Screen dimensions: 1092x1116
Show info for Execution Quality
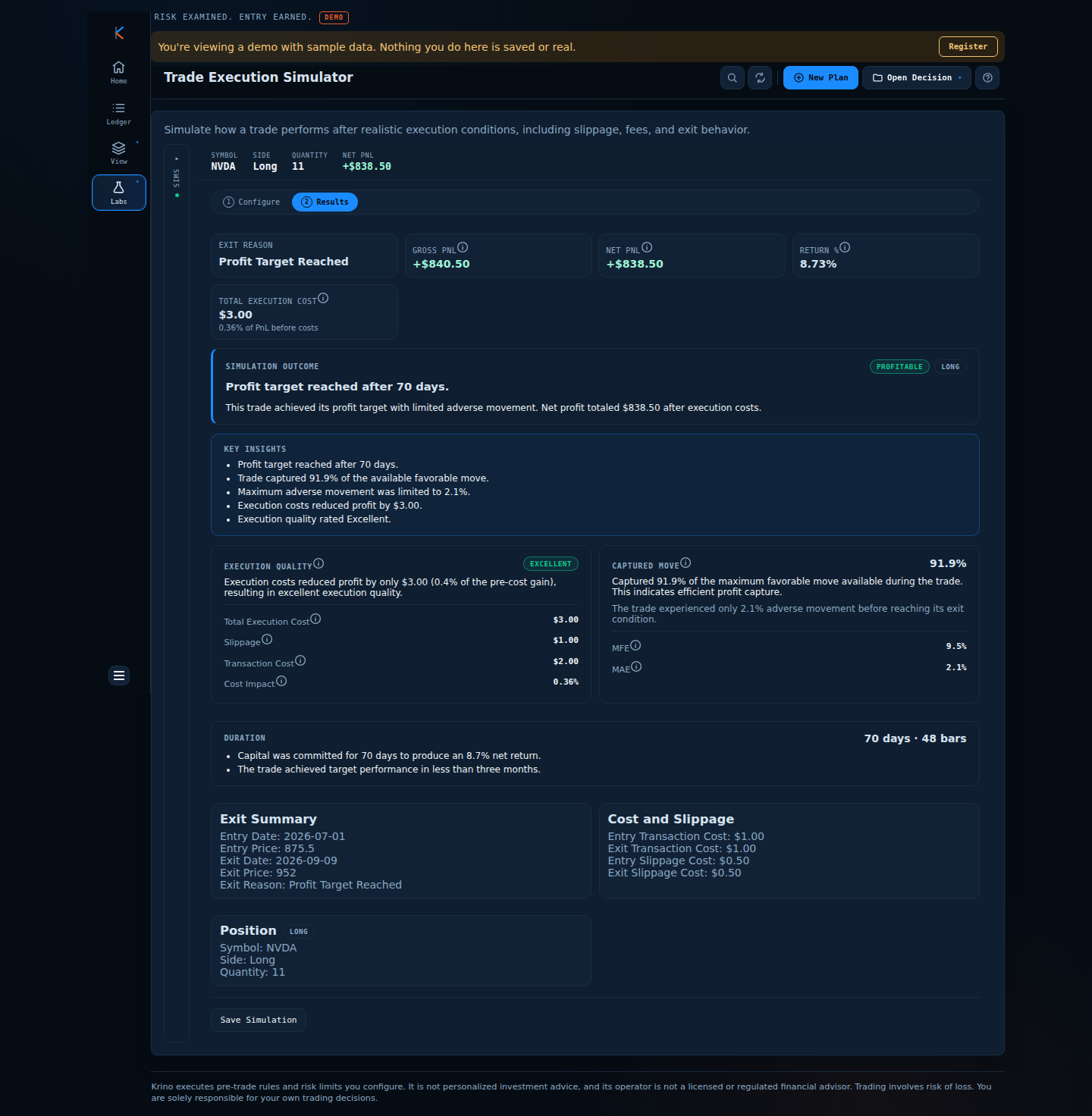click(x=318, y=563)
